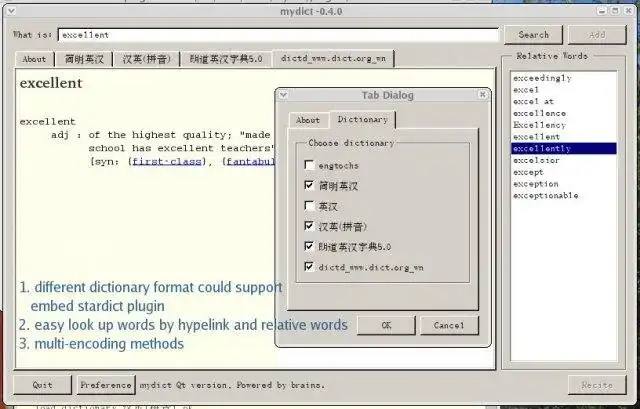This screenshot has width=640, height=409.
Task: Close the Tab Dialog with its X icon
Action: [x=482, y=95]
